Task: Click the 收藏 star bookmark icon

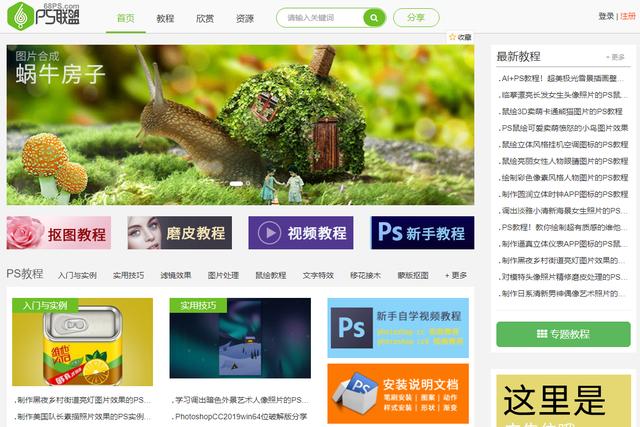Action: click(x=452, y=37)
